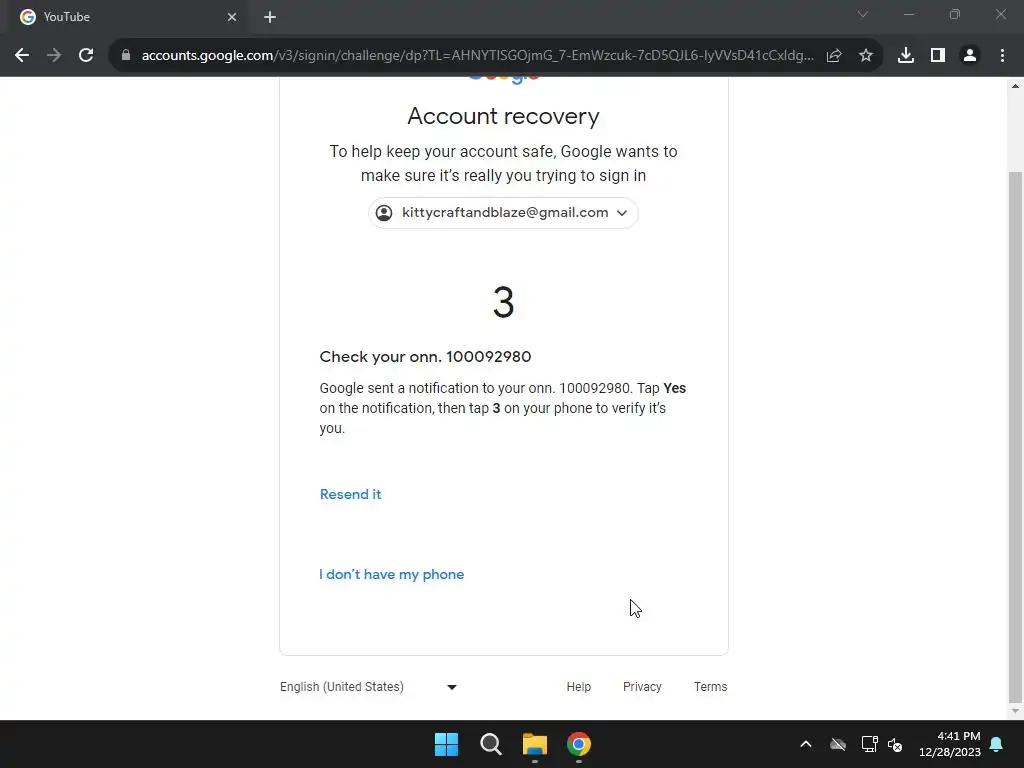Viewport: 1024px width, 768px height.
Task: Close the YouTube tab
Action: [x=232, y=17]
